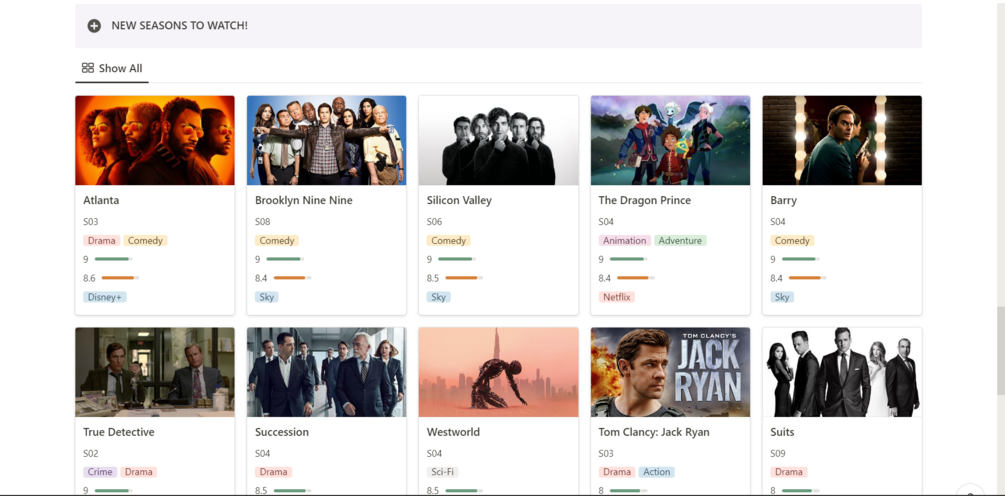Click the Sky tag on Silicon Valley card

(438, 297)
